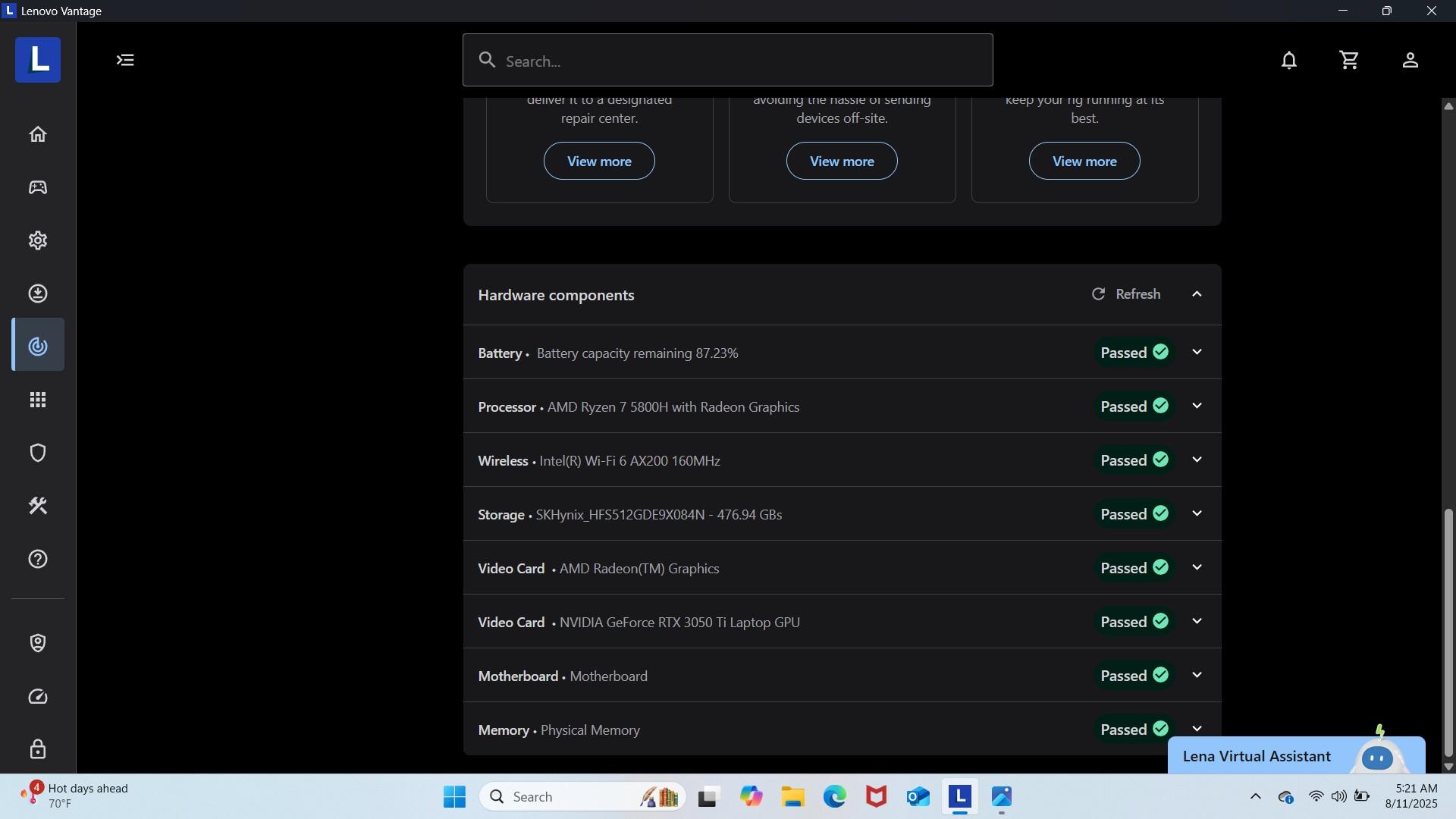The height and width of the screenshot is (819, 1456).
Task: Expand the Storage row details
Action: point(1197,513)
